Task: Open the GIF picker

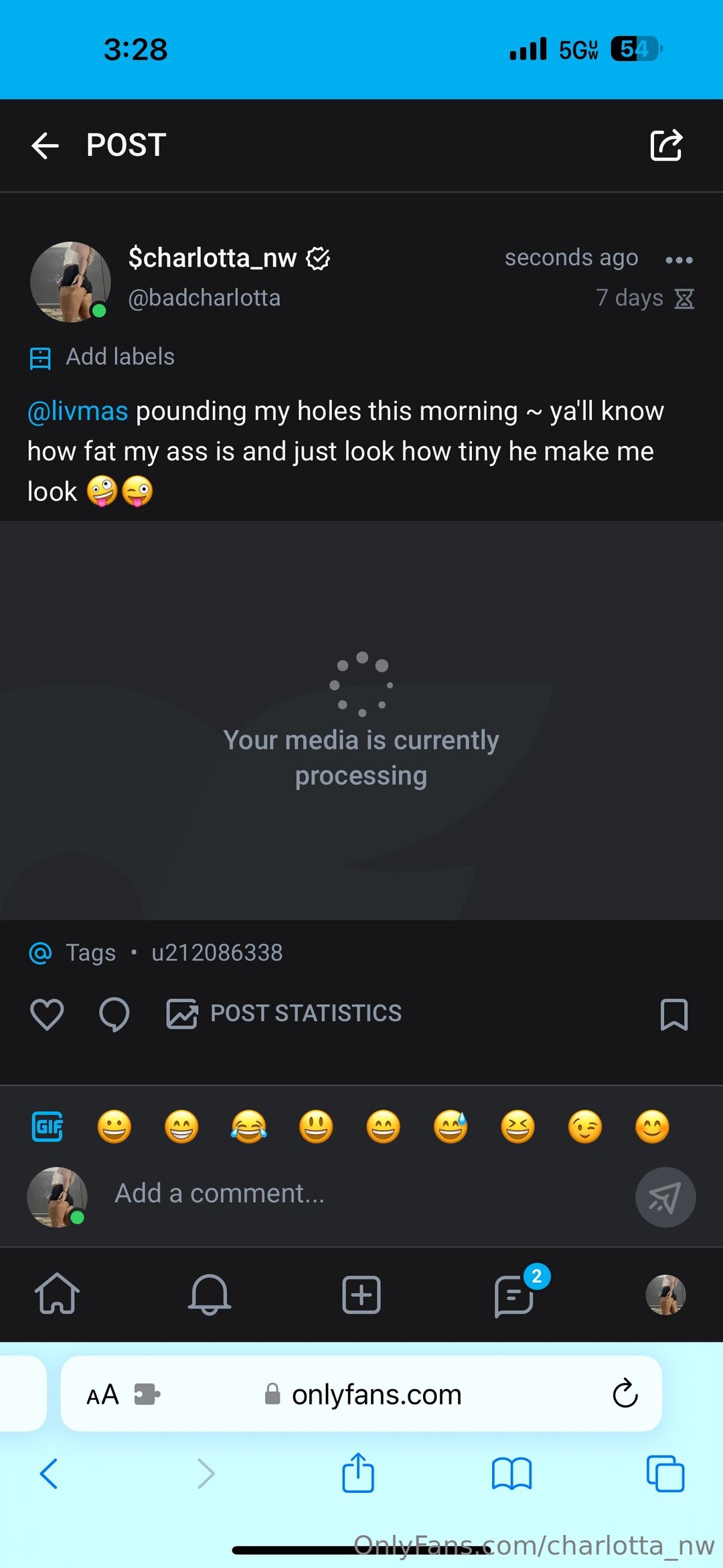Action: (x=48, y=1127)
